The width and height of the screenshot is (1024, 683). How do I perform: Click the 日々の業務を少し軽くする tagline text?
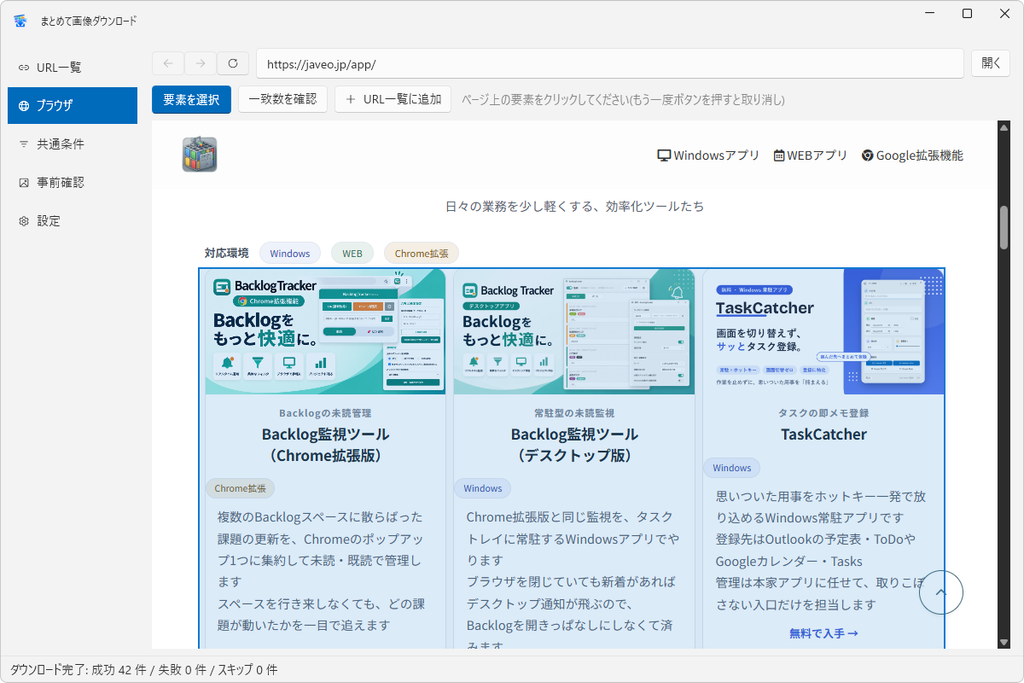575,206
